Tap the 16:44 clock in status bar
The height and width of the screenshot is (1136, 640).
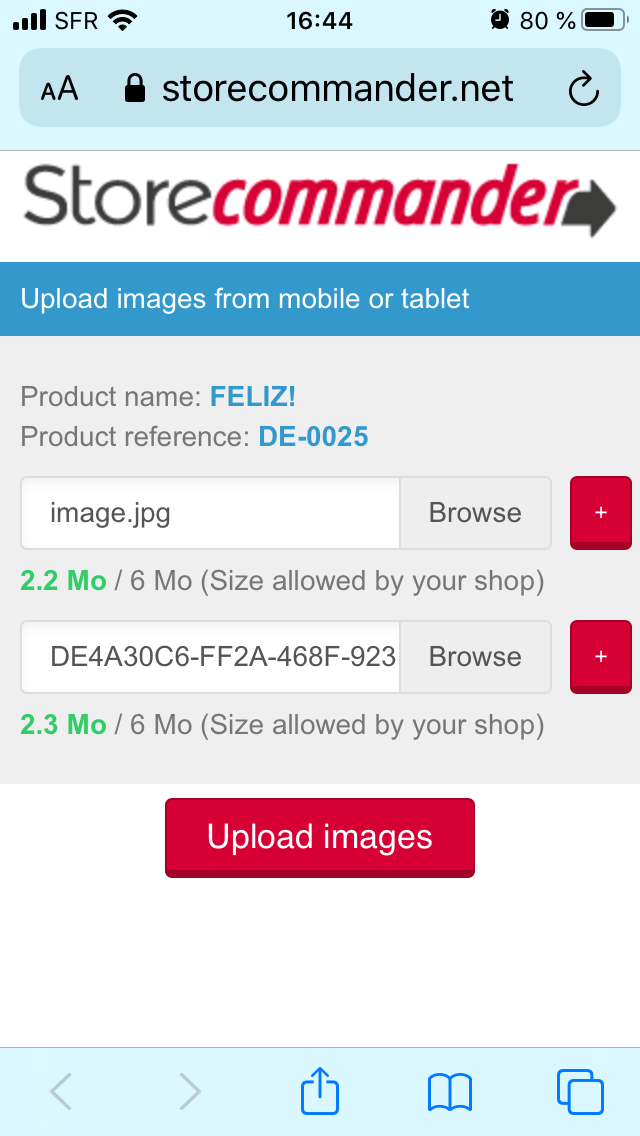tap(320, 20)
